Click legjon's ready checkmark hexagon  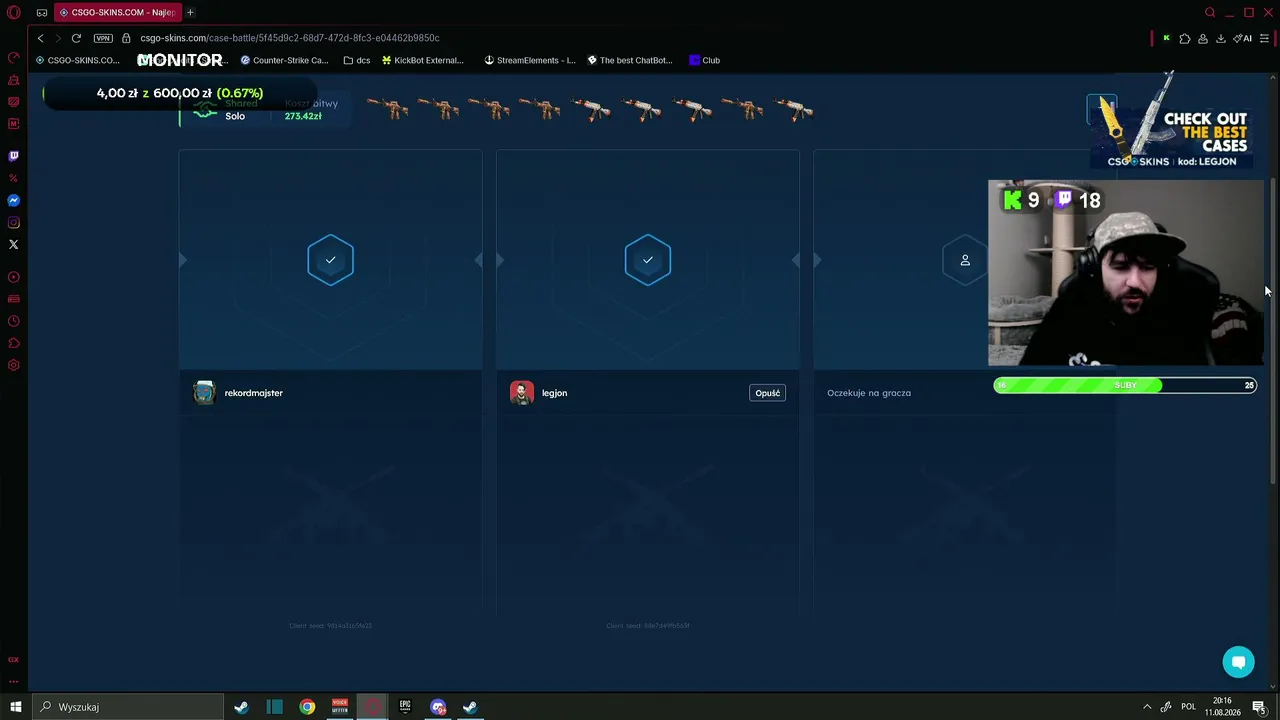(648, 260)
